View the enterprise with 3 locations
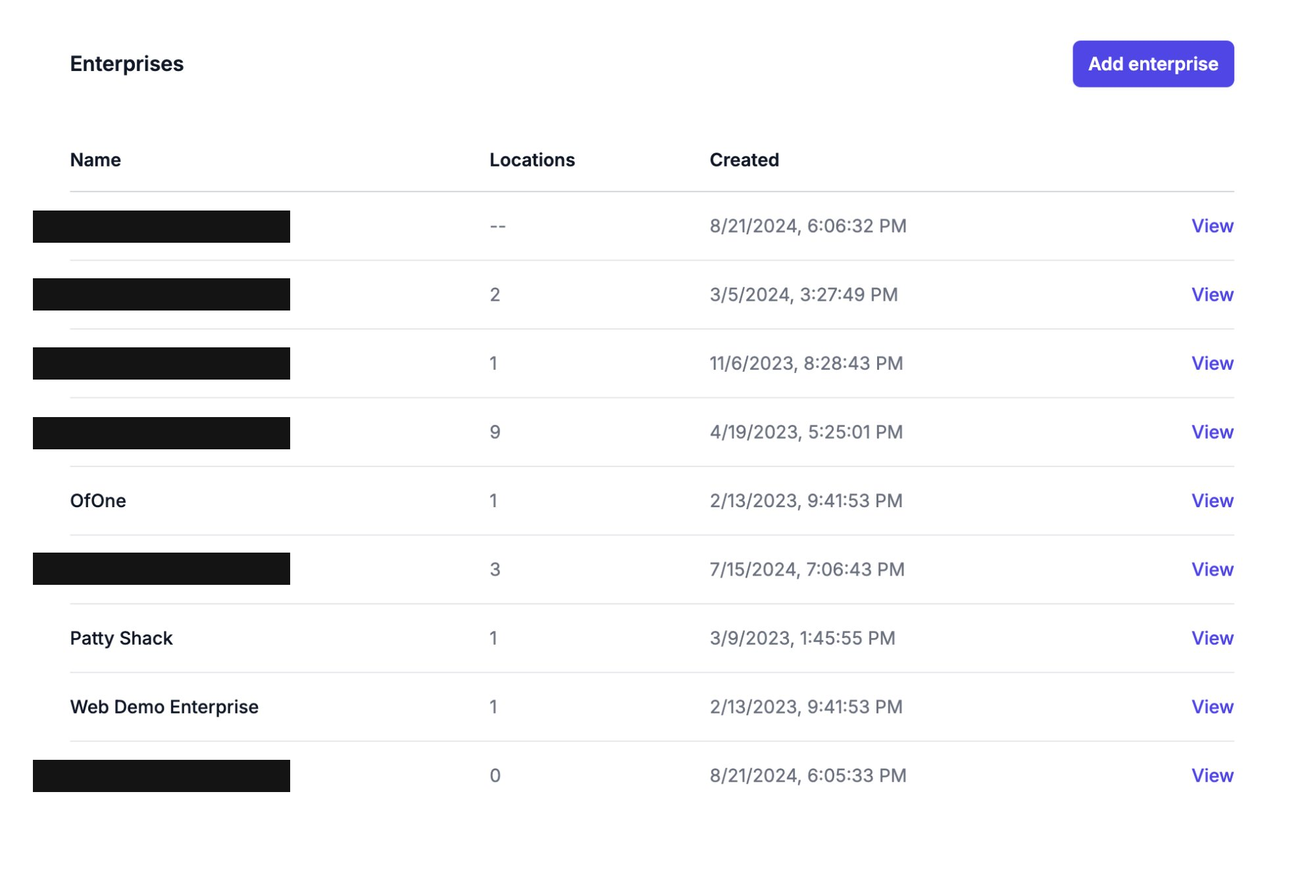Viewport: 1316px width, 896px height. [x=1213, y=569]
